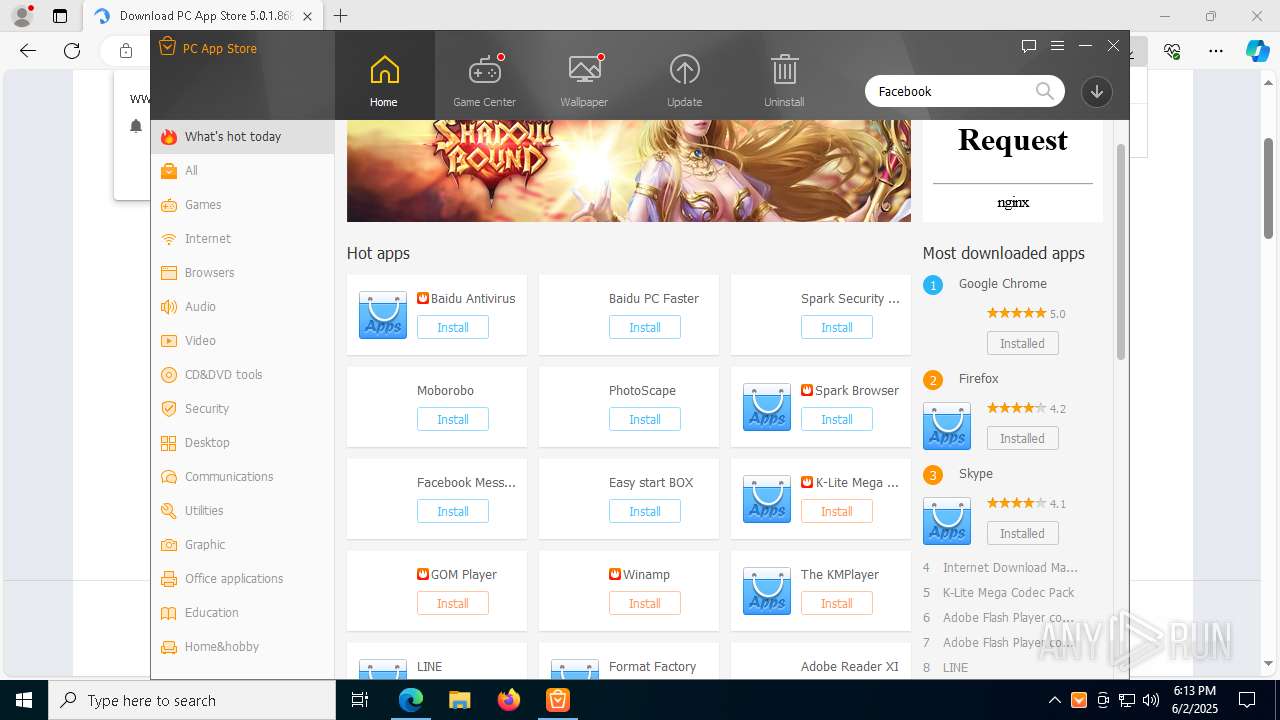Install Easy start BOX
1280x720 pixels.
(x=645, y=512)
